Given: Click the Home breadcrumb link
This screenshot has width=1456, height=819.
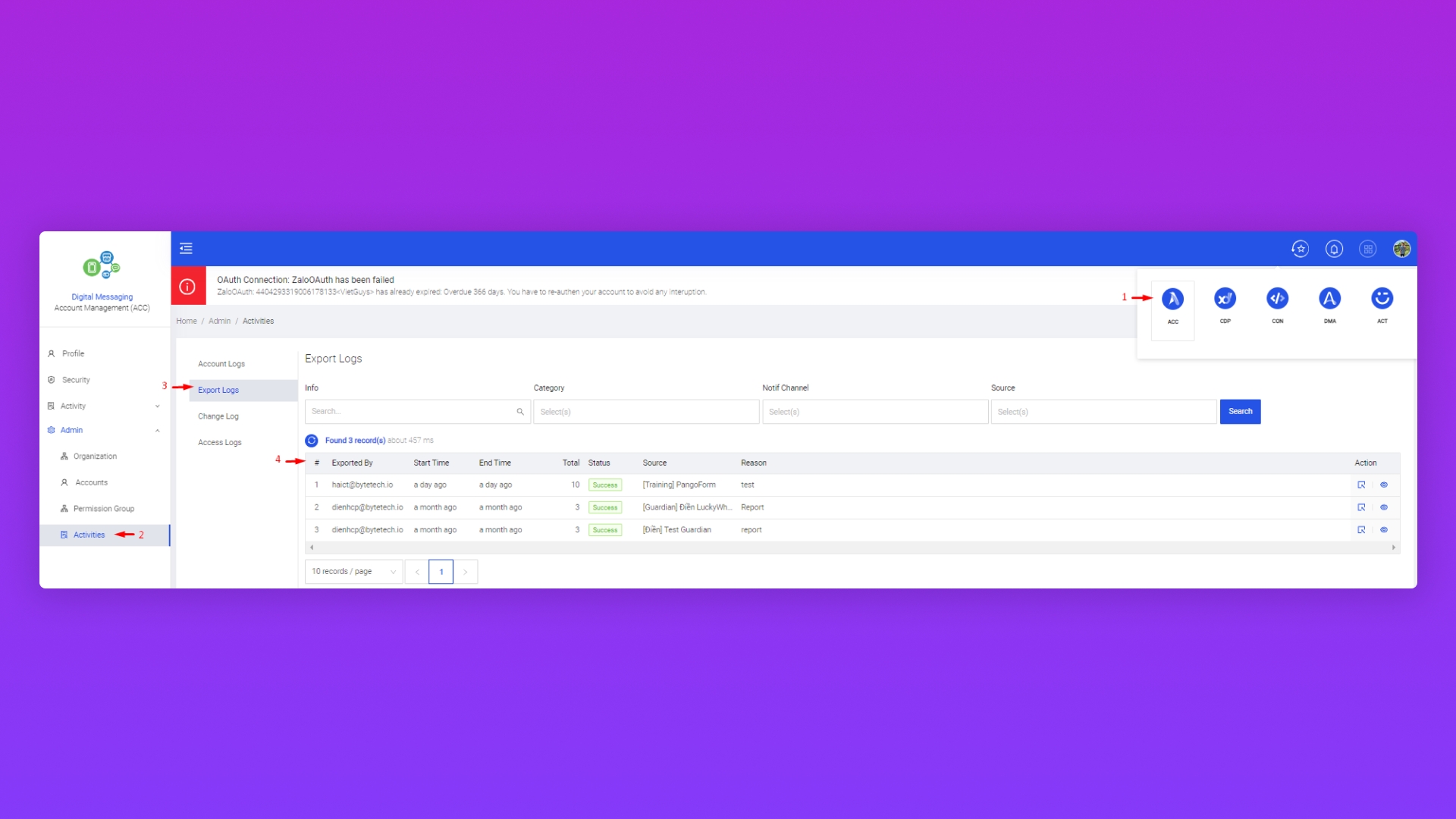Looking at the screenshot, I should coord(187,321).
